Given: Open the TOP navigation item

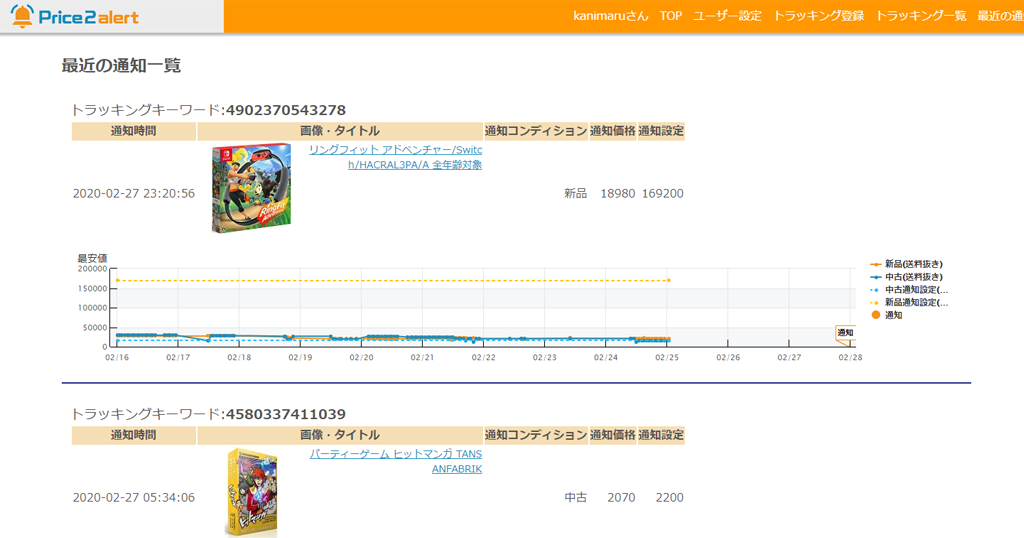Looking at the screenshot, I should [671, 16].
